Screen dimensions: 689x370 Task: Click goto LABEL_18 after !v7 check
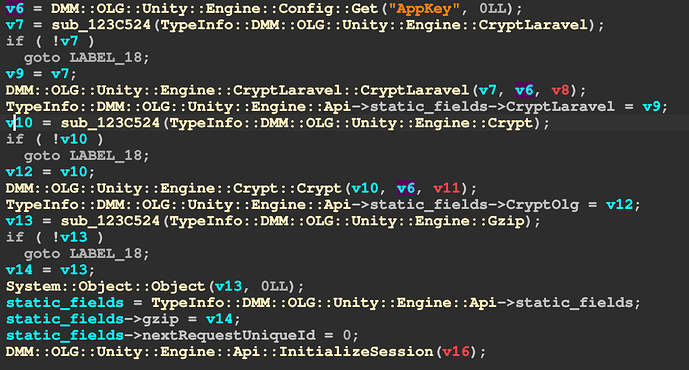point(87,58)
